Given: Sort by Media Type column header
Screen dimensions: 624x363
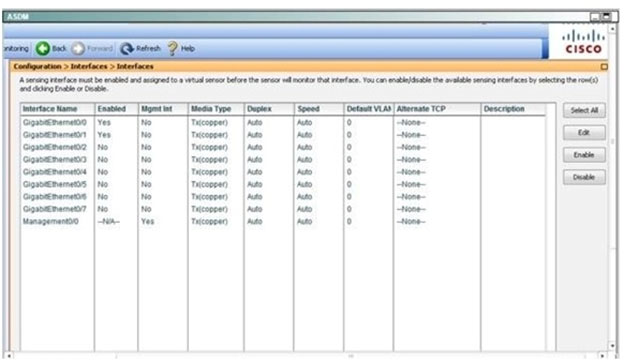Looking at the screenshot, I should click(x=216, y=109).
